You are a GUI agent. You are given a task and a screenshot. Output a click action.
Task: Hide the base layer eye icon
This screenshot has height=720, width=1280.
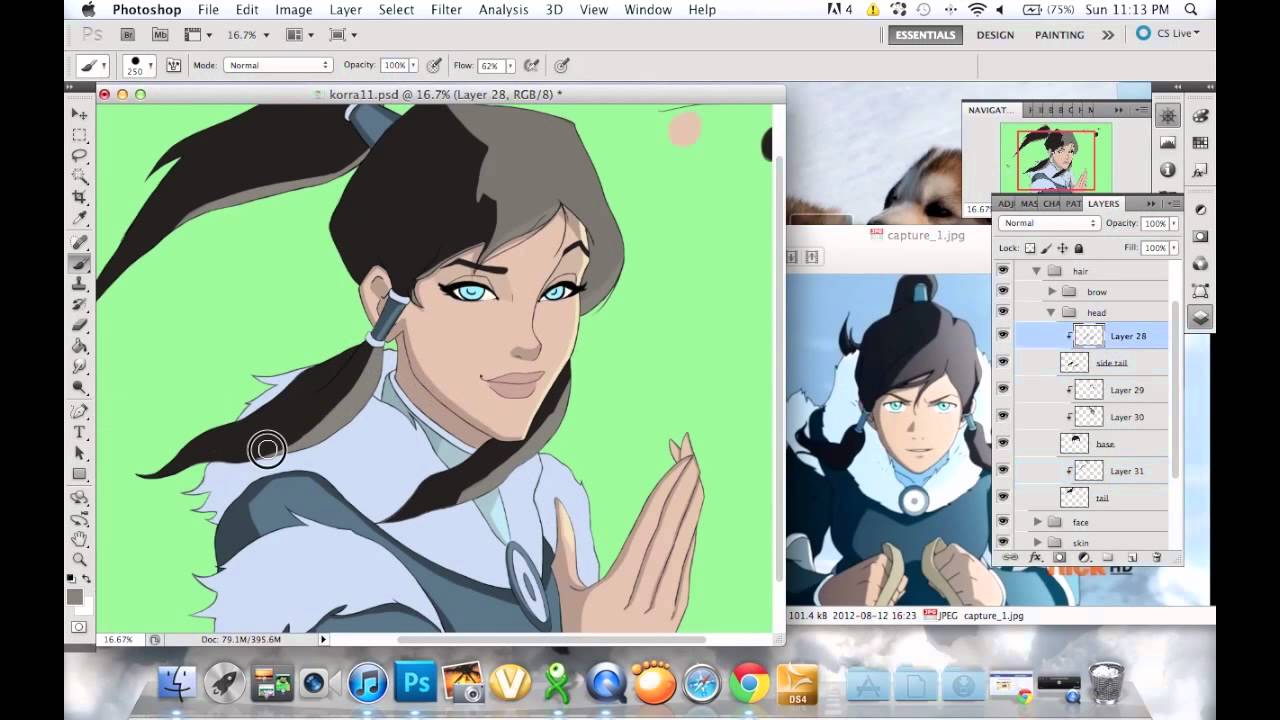1003,444
